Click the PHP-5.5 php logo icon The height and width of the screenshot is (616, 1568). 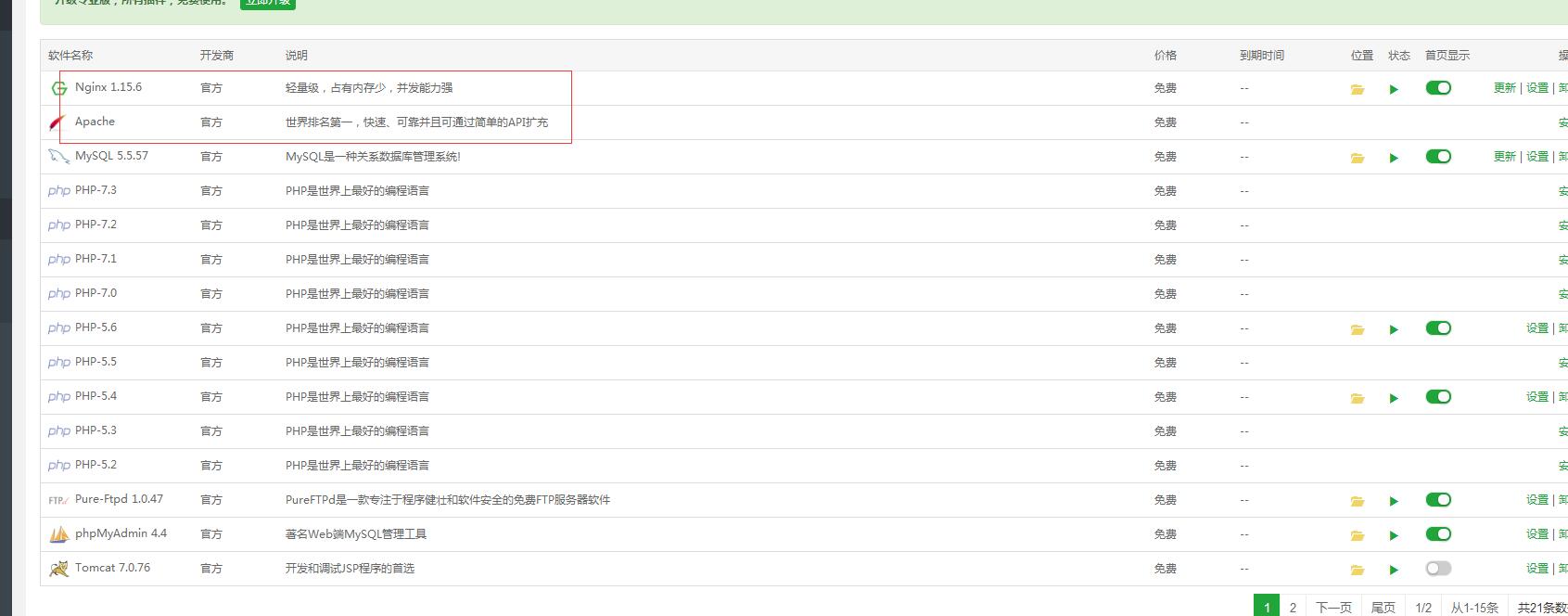[x=58, y=363]
